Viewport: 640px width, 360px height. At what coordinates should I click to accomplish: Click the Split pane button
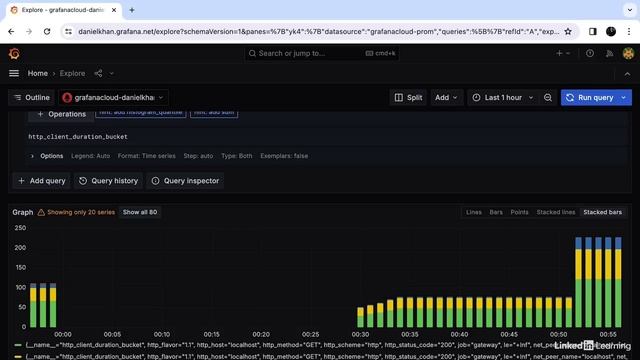pos(408,98)
